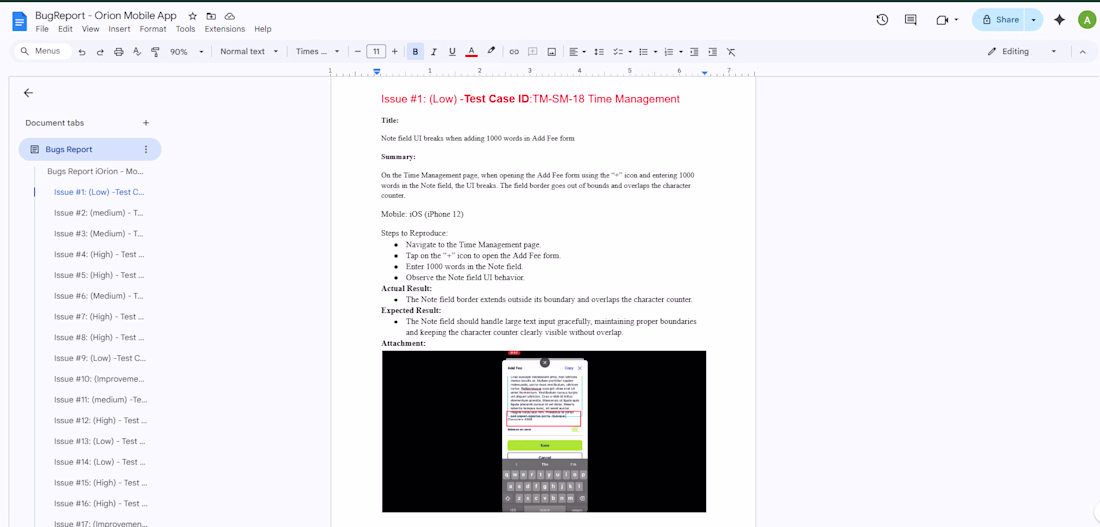Open the Edit menu
Viewport: 1100px width, 527px height.
(65, 29)
